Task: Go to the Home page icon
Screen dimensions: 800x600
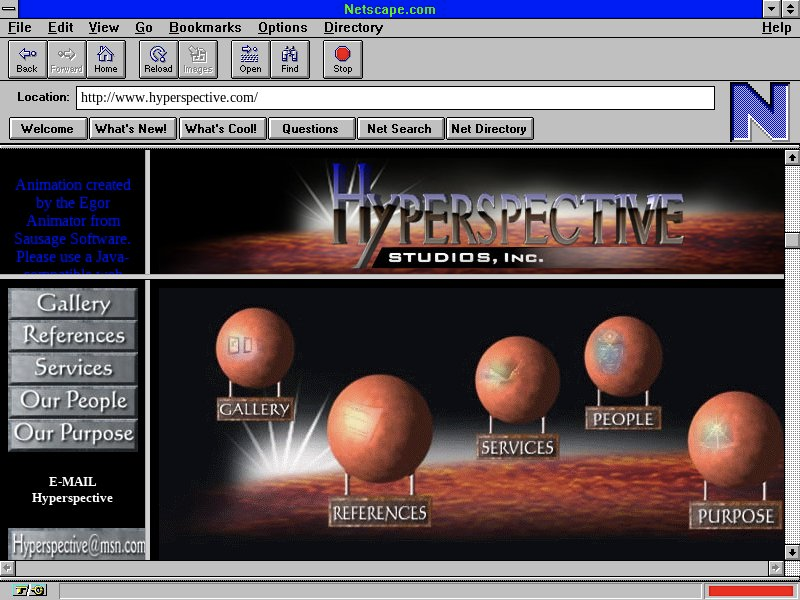Action: point(106,59)
